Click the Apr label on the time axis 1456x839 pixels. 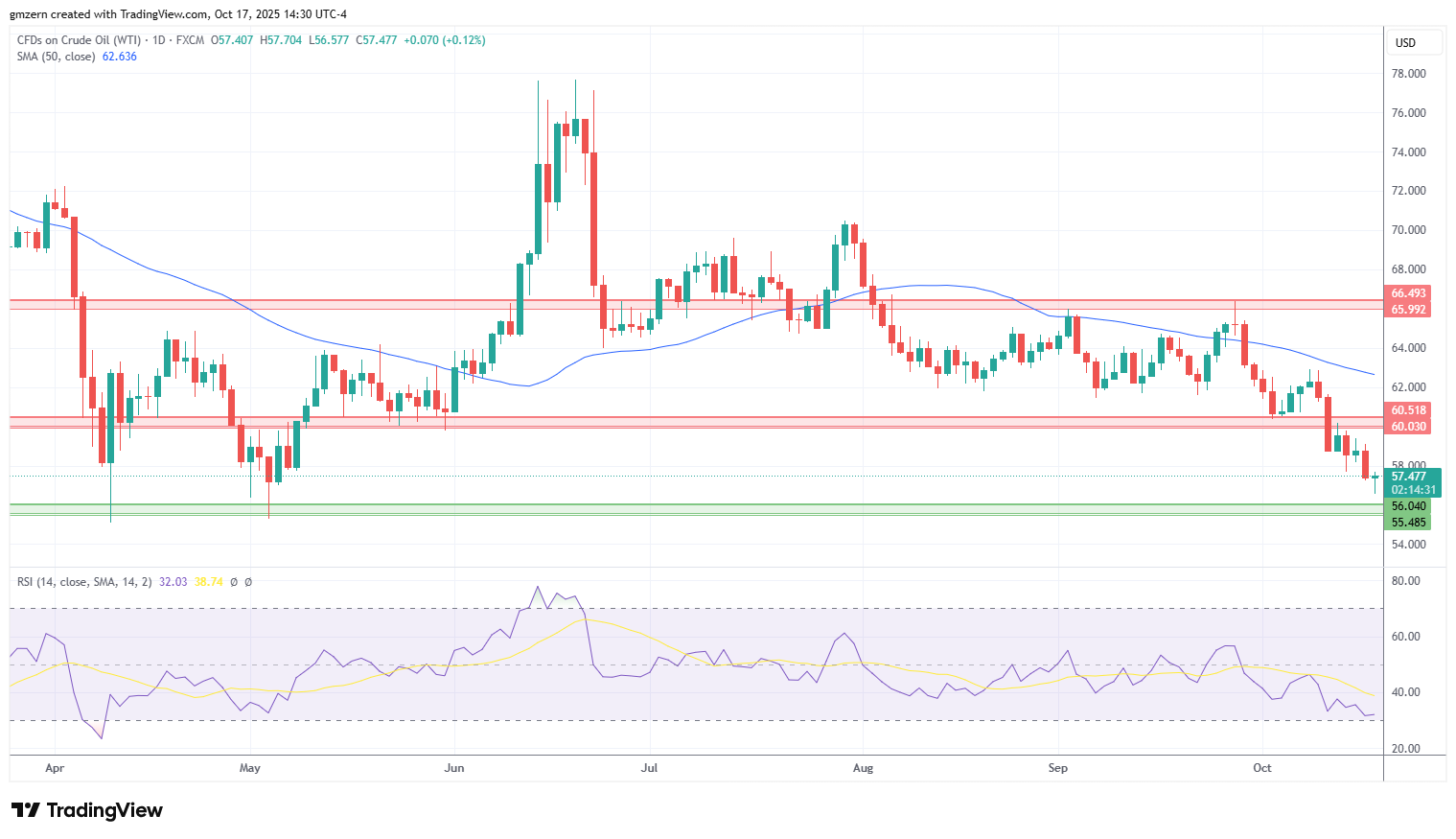[x=55, y=768]
